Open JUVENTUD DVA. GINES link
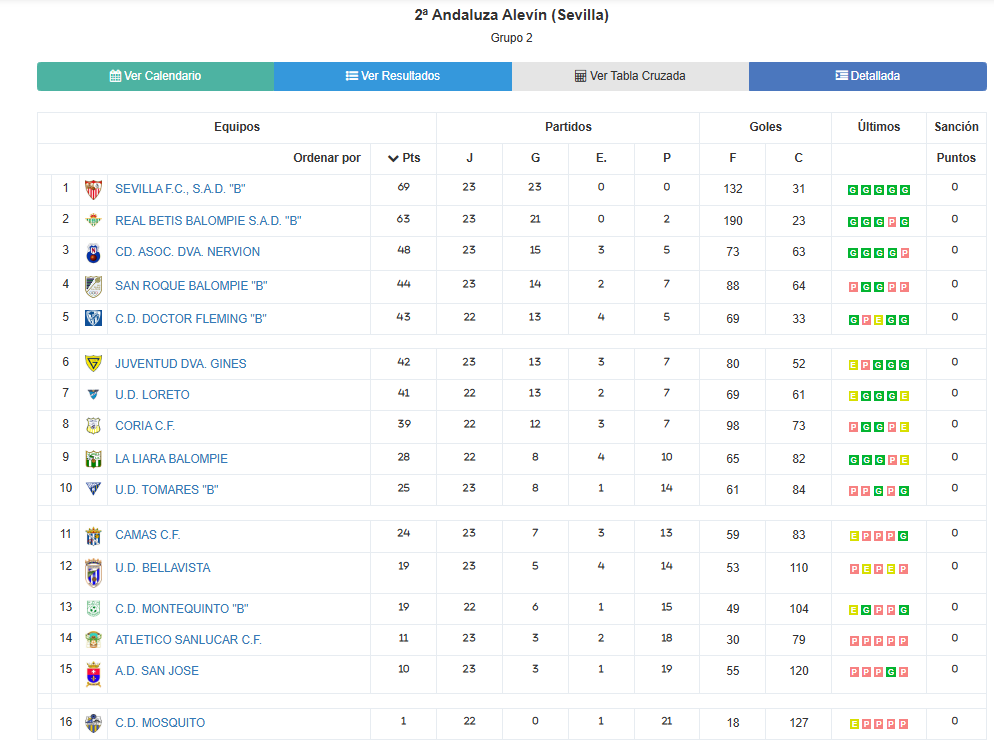 tap(181, 364)
